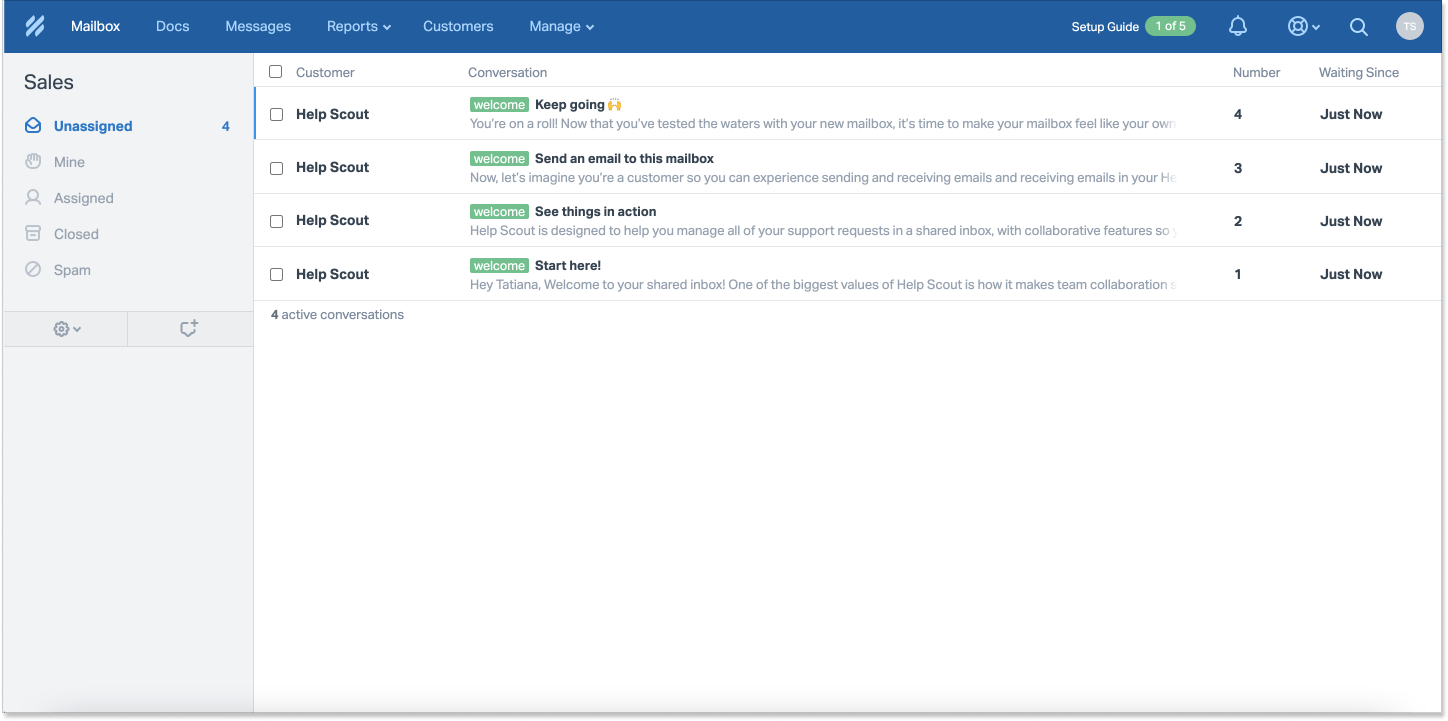This screenshot has width=1448, height=721.
Task: Click the Help Scout customer in 'Keep going' row
Action: click(x=332, y=114)
